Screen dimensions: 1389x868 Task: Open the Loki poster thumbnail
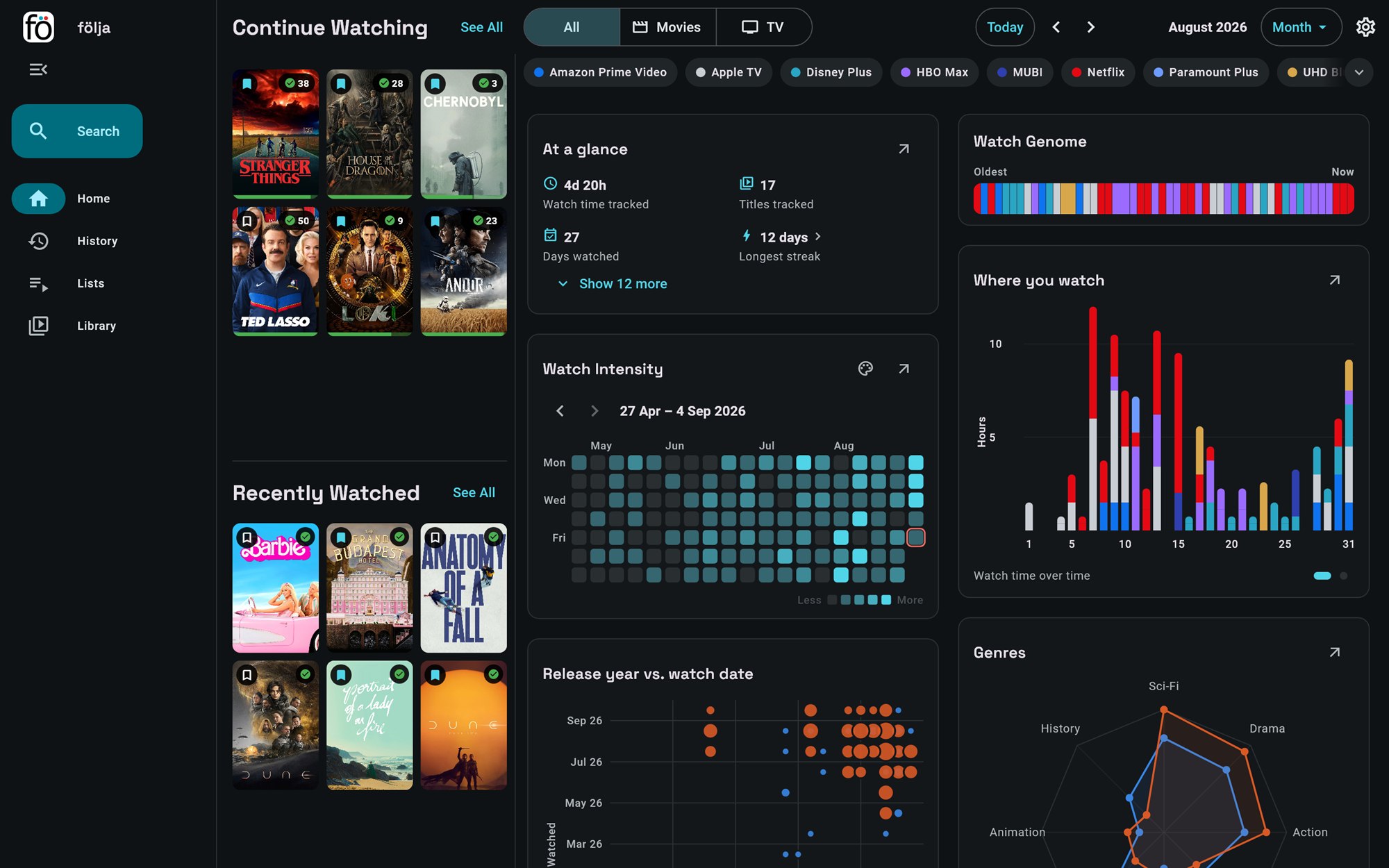click(x=369, y=272)
